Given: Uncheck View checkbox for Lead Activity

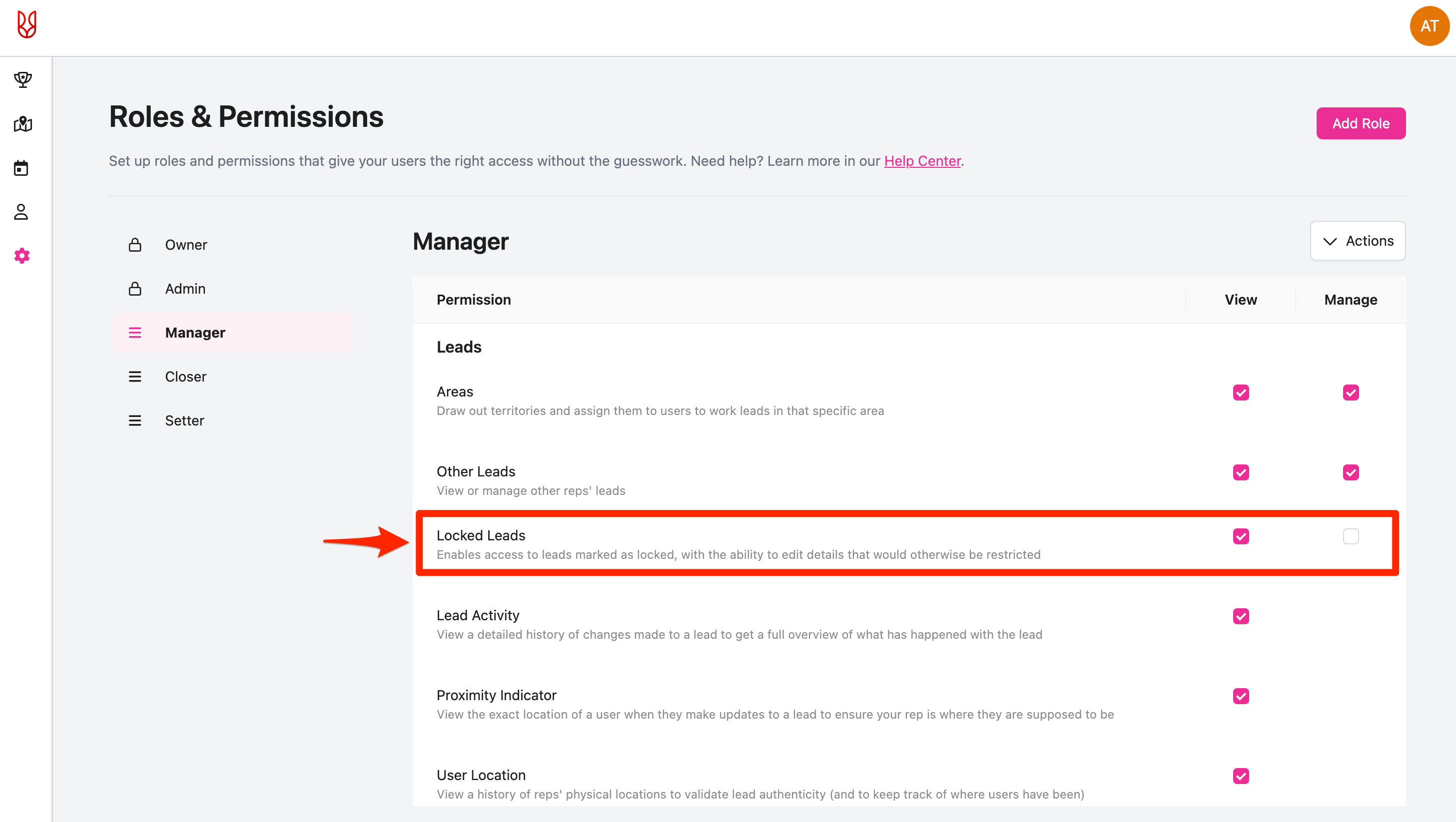Looking at the screenshot, I should 1241,616.
